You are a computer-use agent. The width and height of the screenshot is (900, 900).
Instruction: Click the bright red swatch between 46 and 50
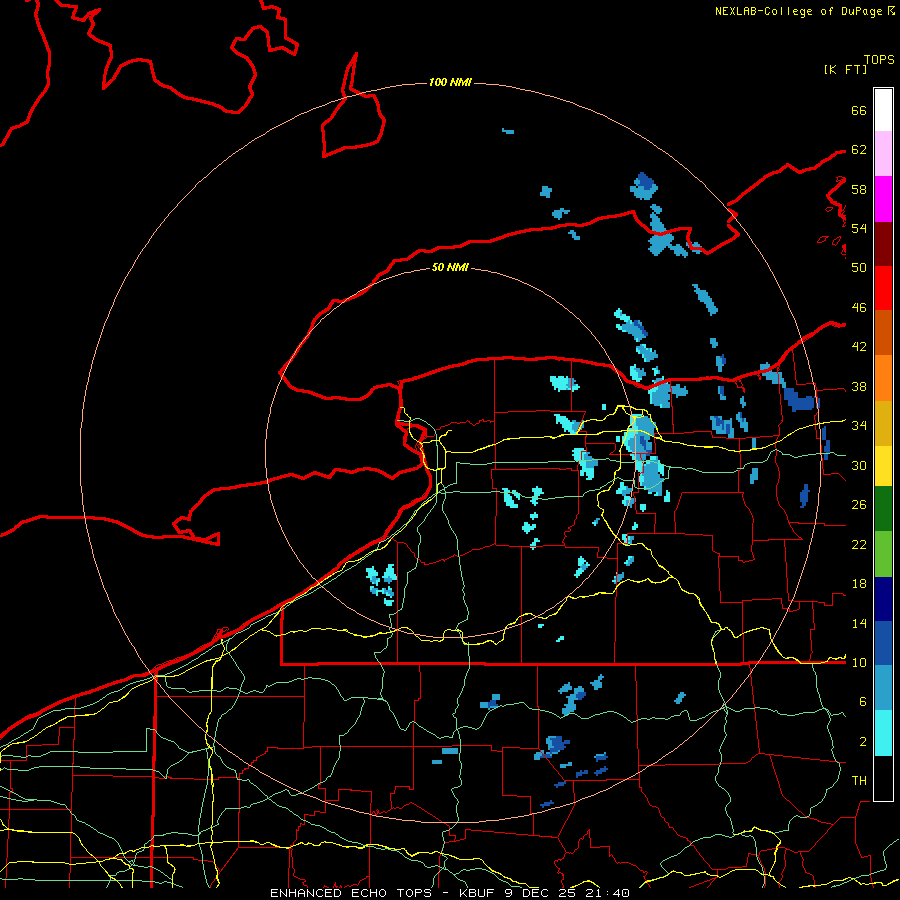click(x=883, y=288)
